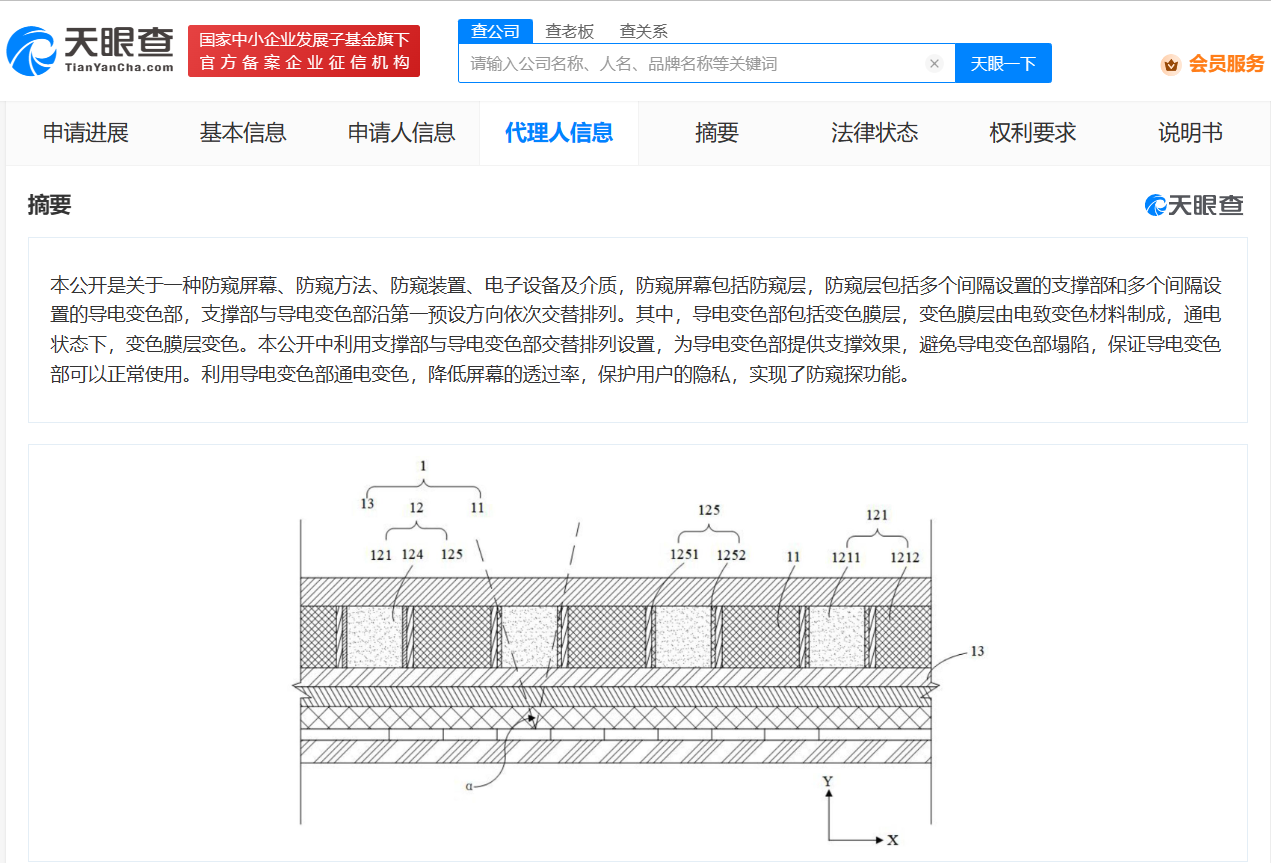
Task: Open the 会员服务 crown icon
Action: pos(1170,64)
